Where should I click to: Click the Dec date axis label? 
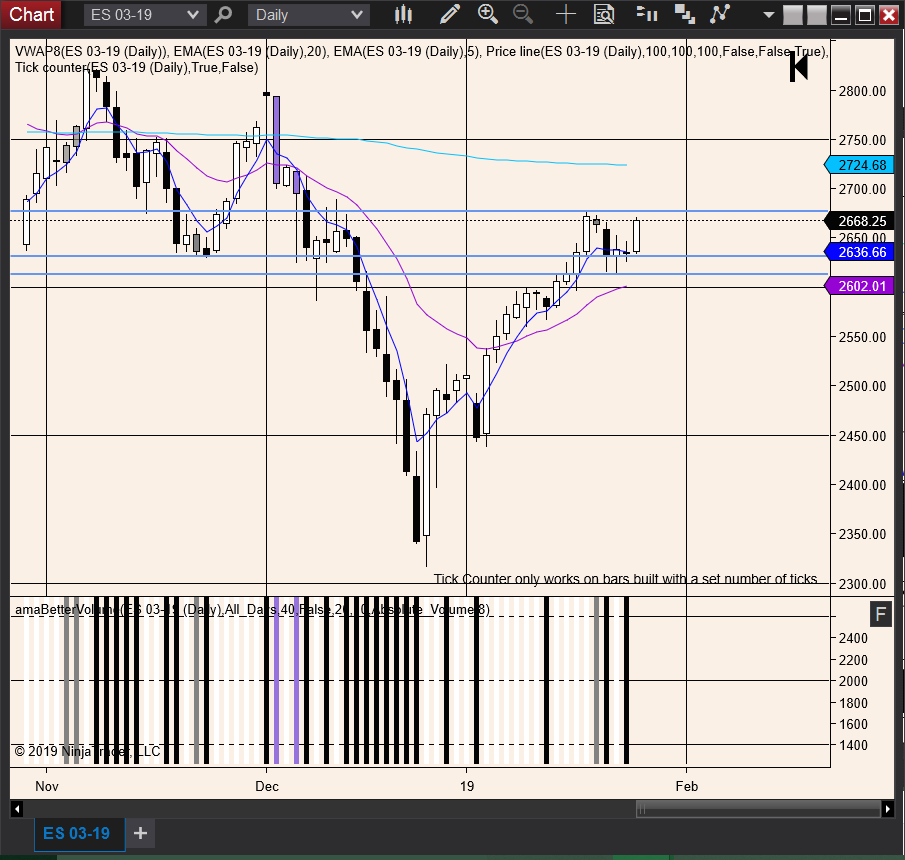(x=267, y=786)
